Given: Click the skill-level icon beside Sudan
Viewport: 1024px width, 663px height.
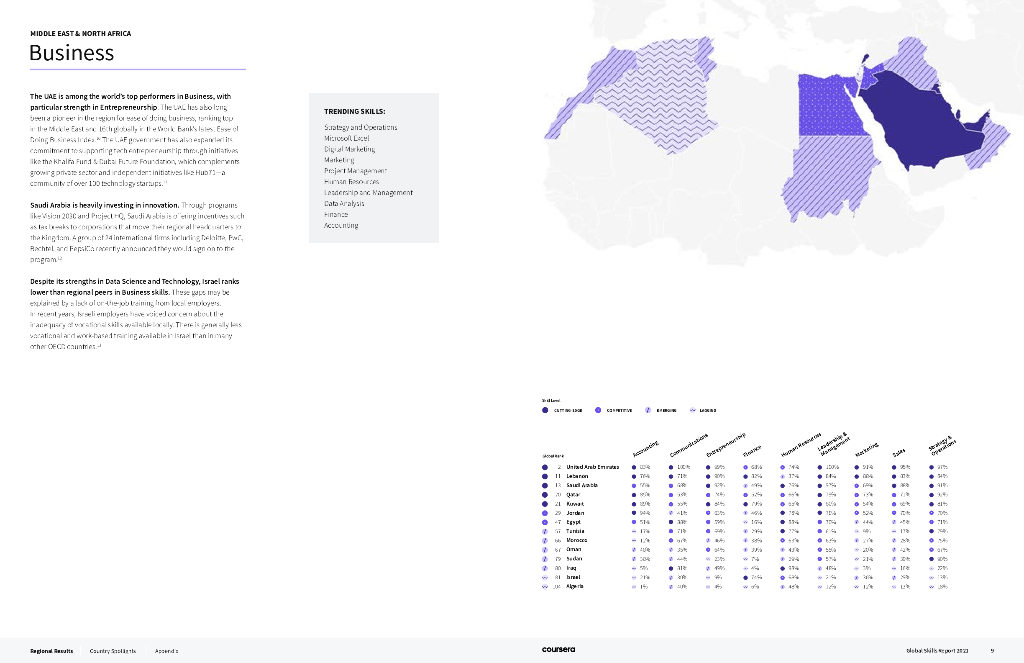Looking at the screenshot, I should coord(545,558).
